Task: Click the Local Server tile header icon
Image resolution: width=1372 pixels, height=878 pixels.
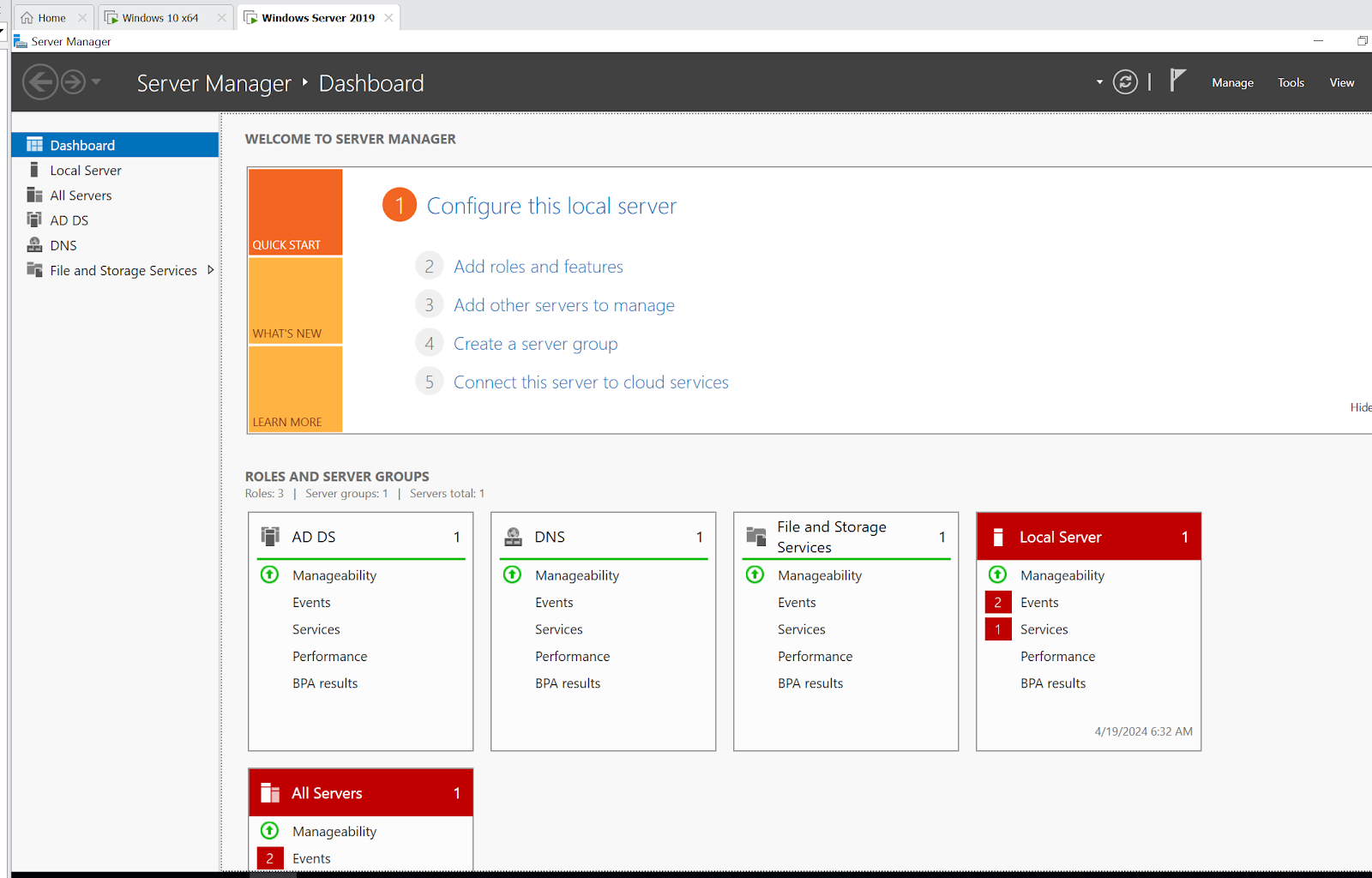Action: pyautogui.click(x=998, y=537)
